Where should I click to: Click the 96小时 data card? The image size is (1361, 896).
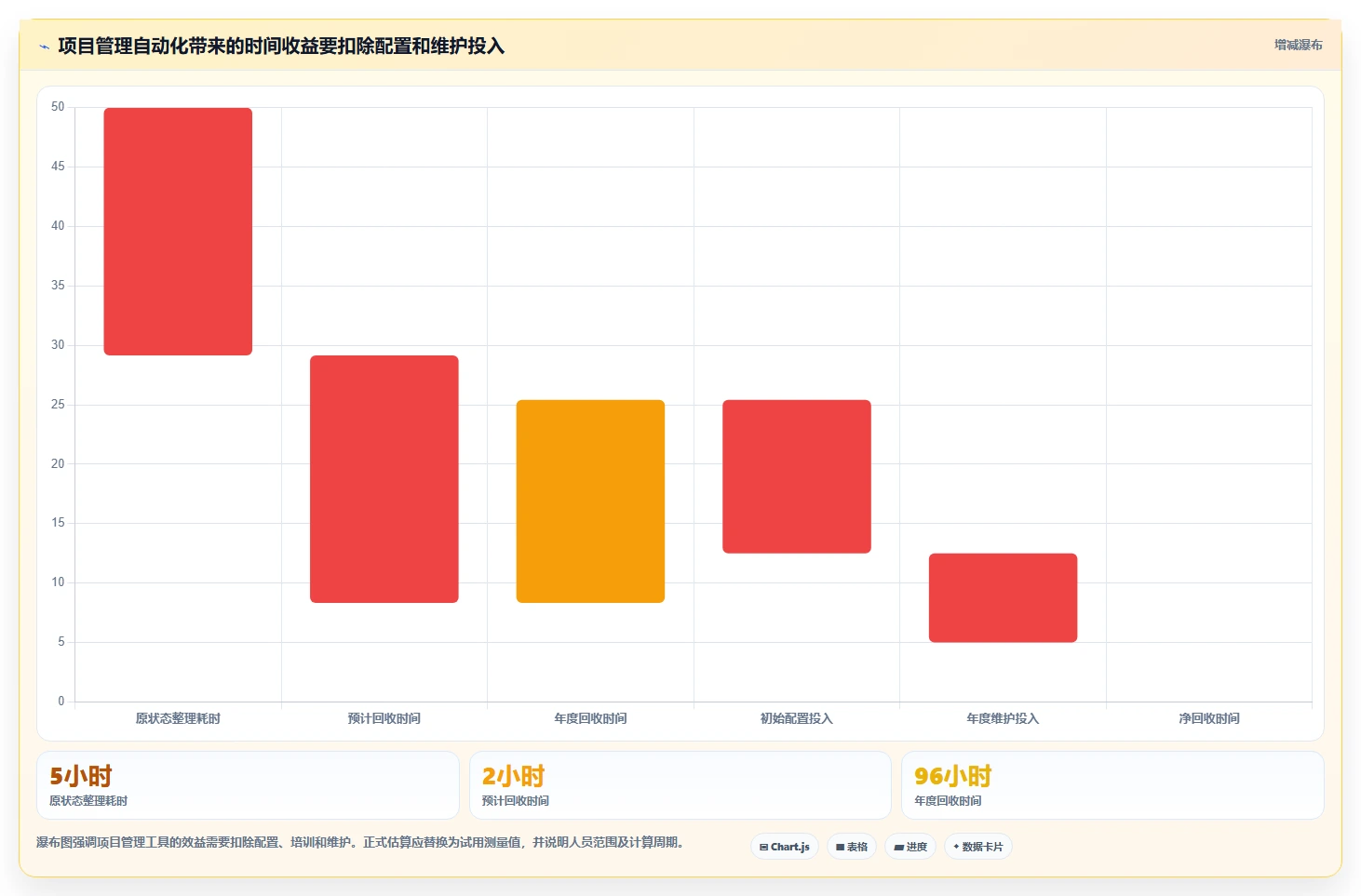pyautogui.click(x=1112, y=785)
